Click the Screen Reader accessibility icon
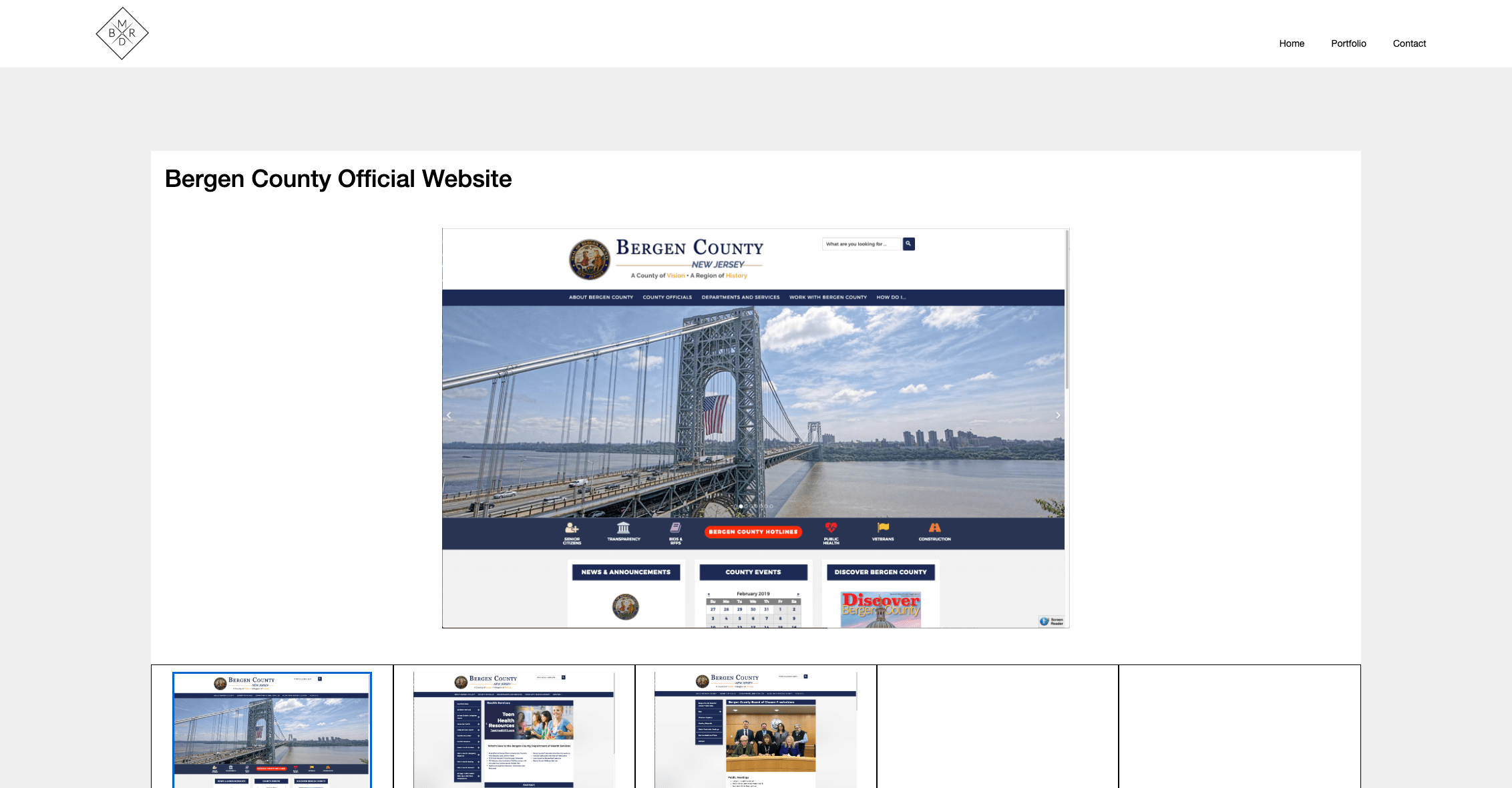The width and height of the screenshot is (1512, 788). [x=1045, y=621]
